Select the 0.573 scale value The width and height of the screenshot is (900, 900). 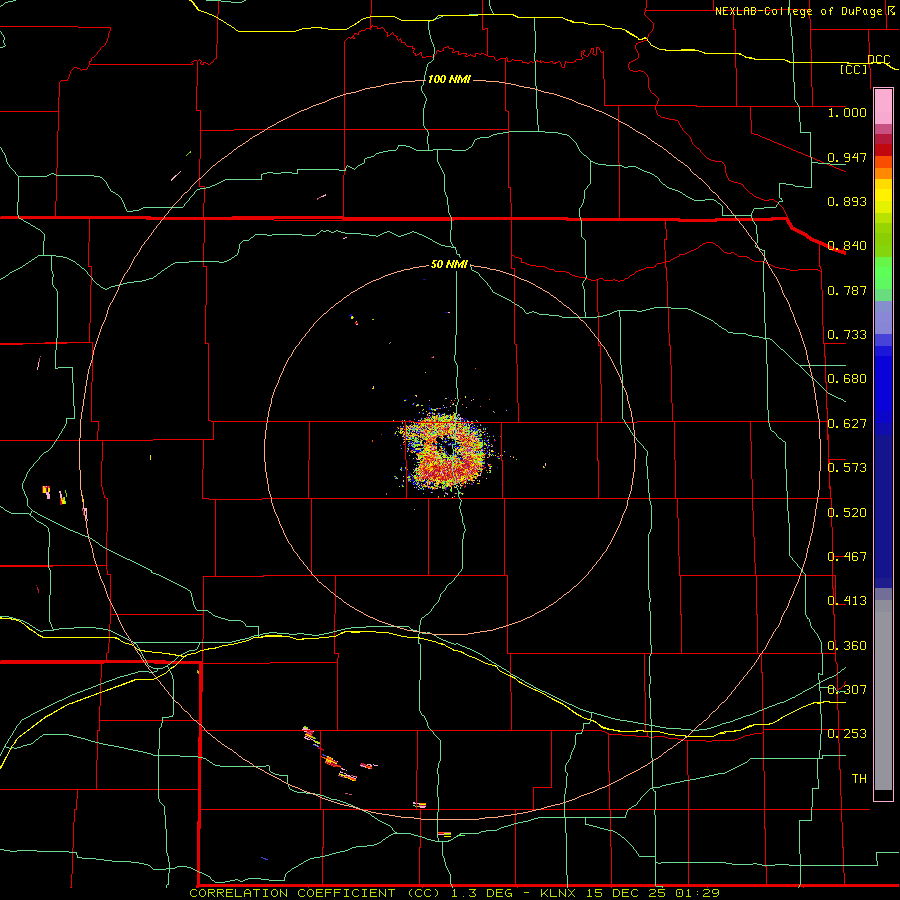(847, 468)
